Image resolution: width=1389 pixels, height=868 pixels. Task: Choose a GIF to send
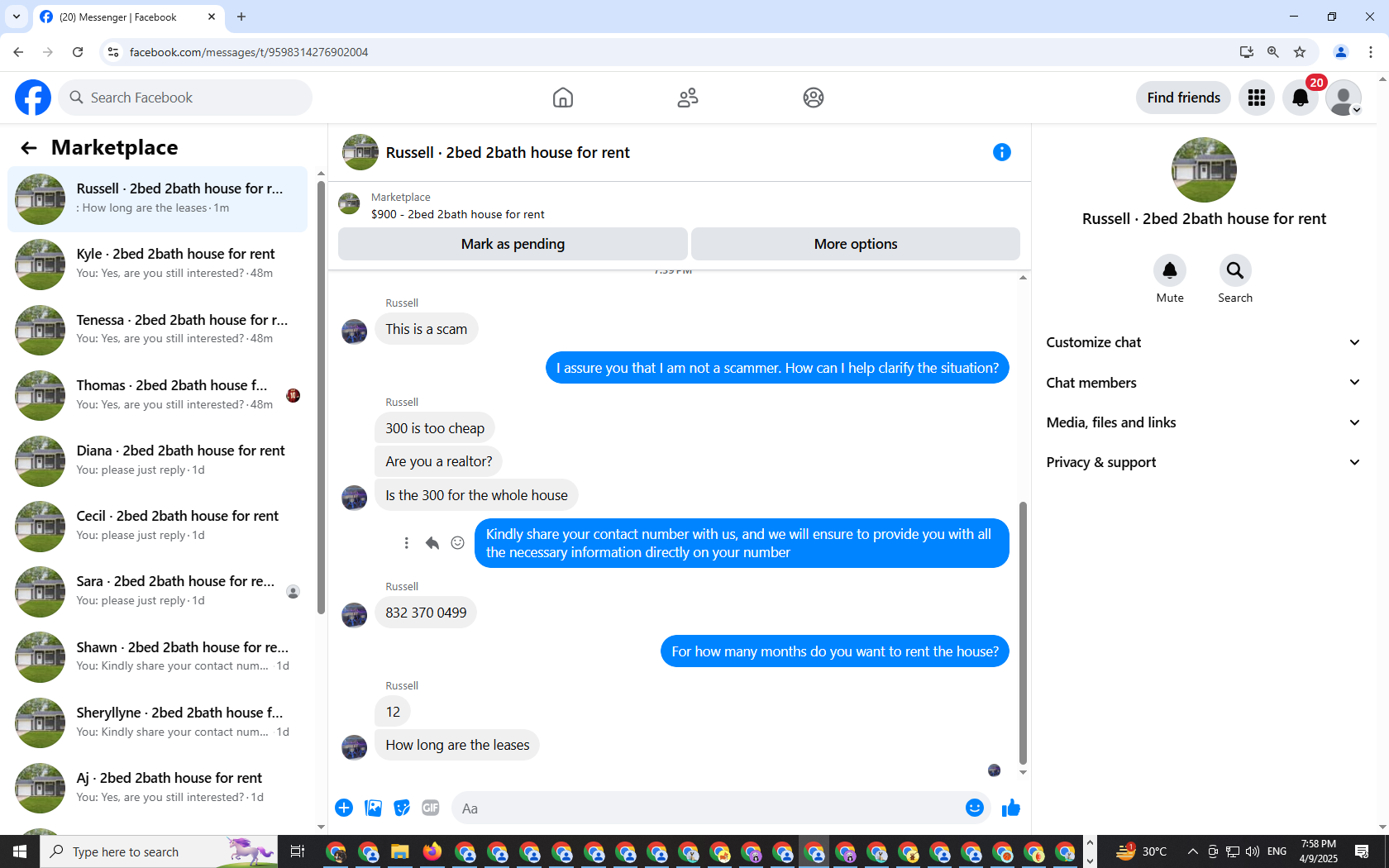coord(431,808)
